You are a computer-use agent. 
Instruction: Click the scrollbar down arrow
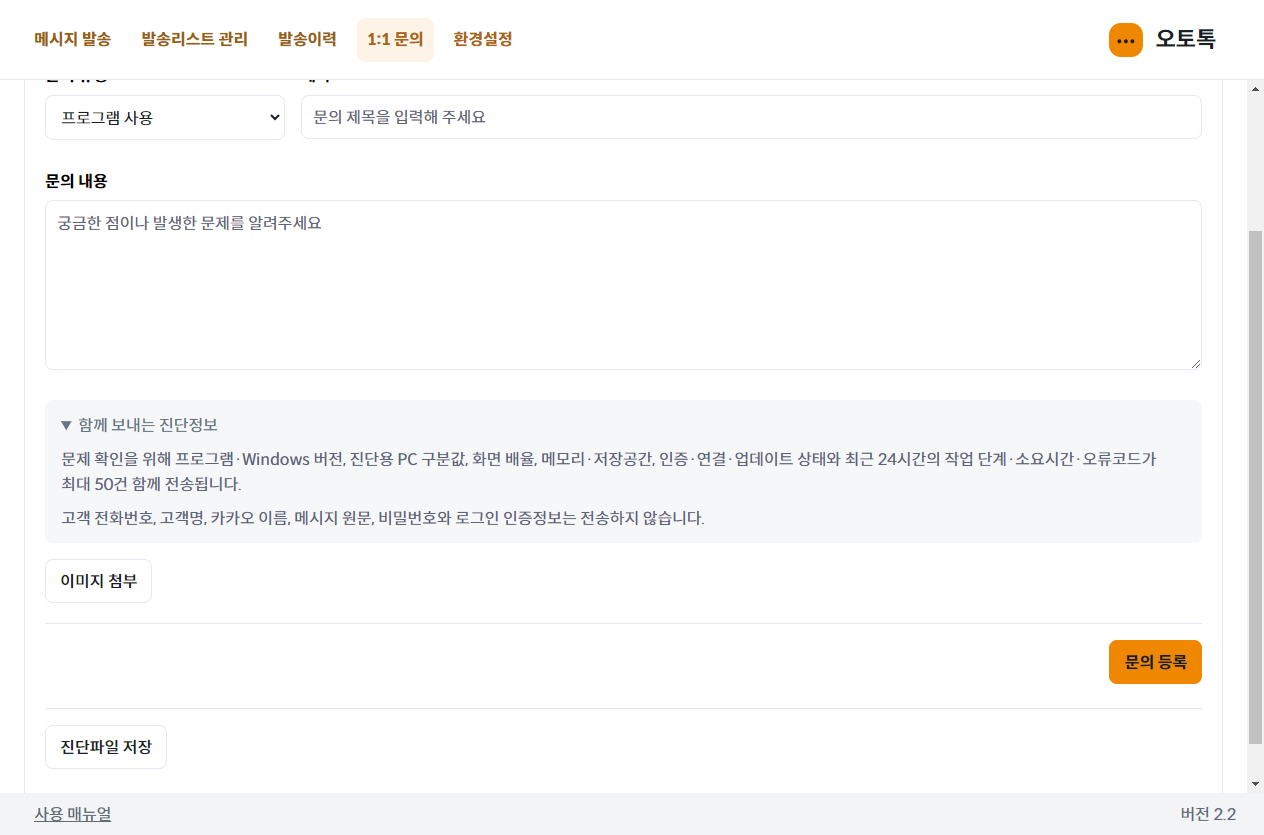tap(1255, 784)
